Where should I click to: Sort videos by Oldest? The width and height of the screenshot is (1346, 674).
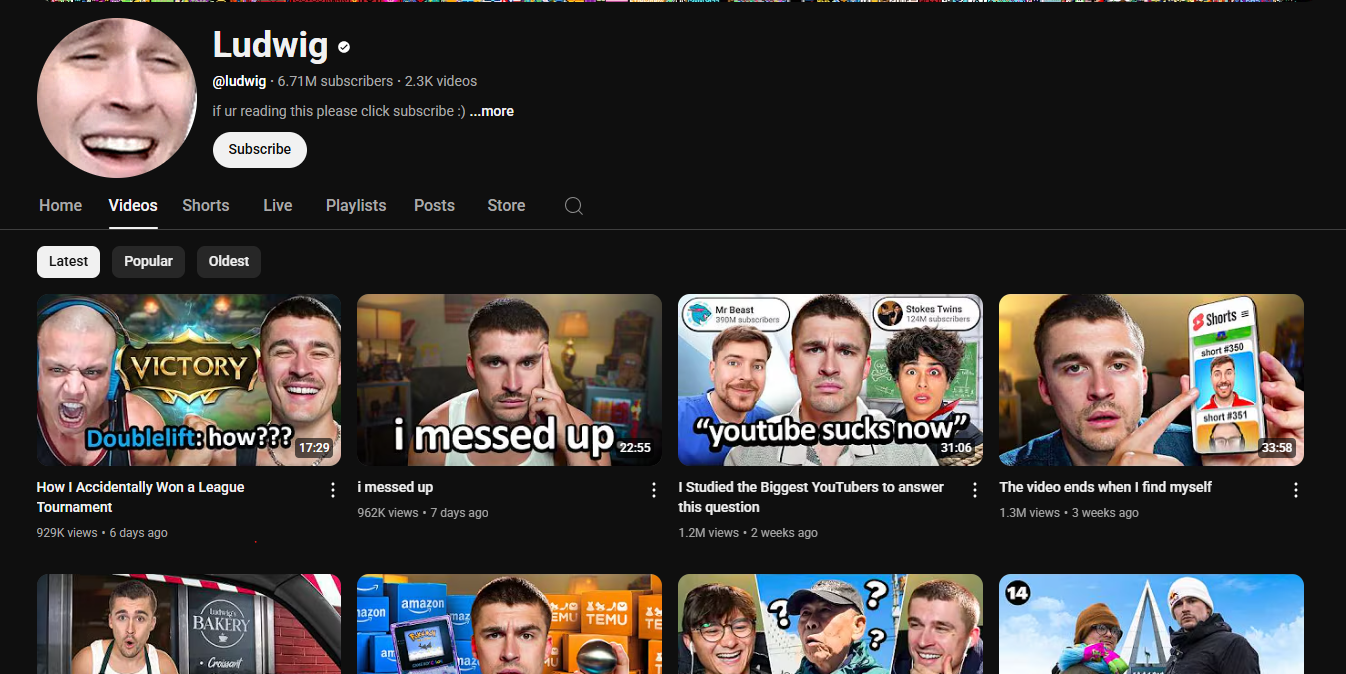click(229, 261)
